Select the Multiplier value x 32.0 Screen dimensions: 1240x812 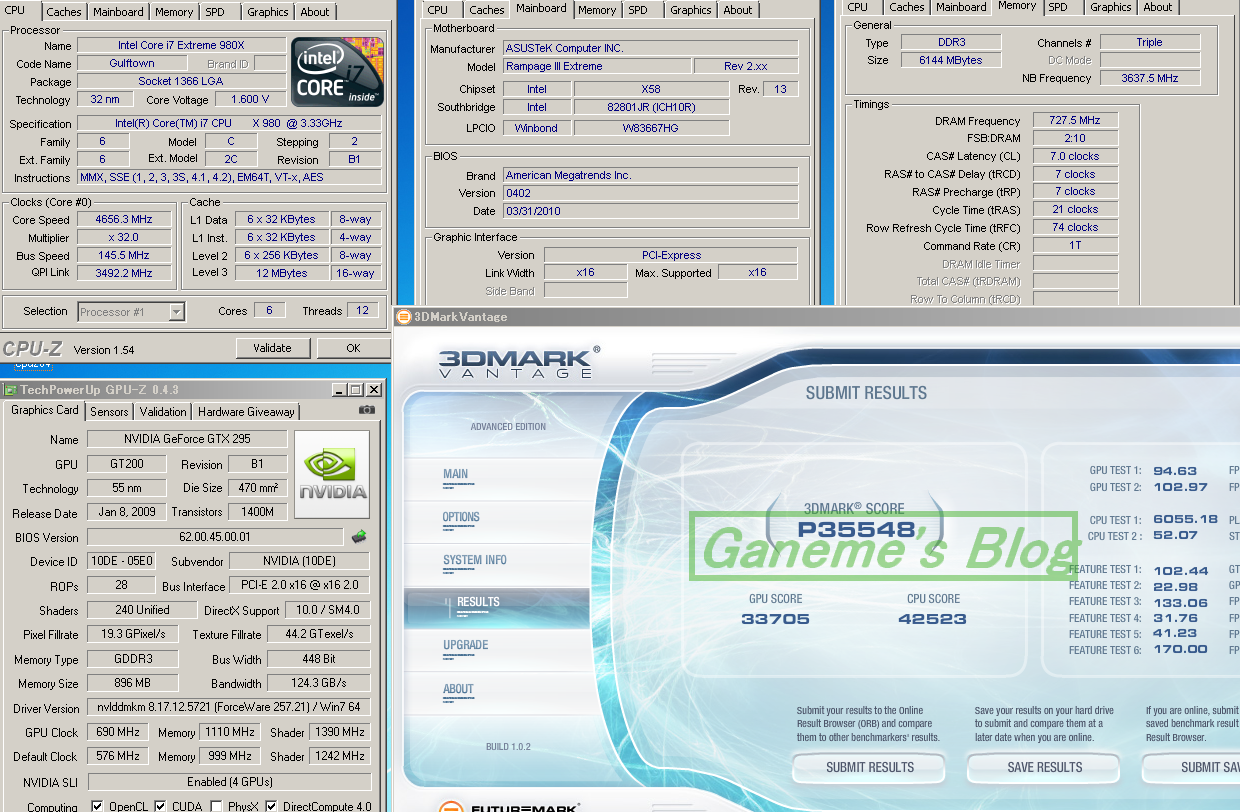[124, 238]
